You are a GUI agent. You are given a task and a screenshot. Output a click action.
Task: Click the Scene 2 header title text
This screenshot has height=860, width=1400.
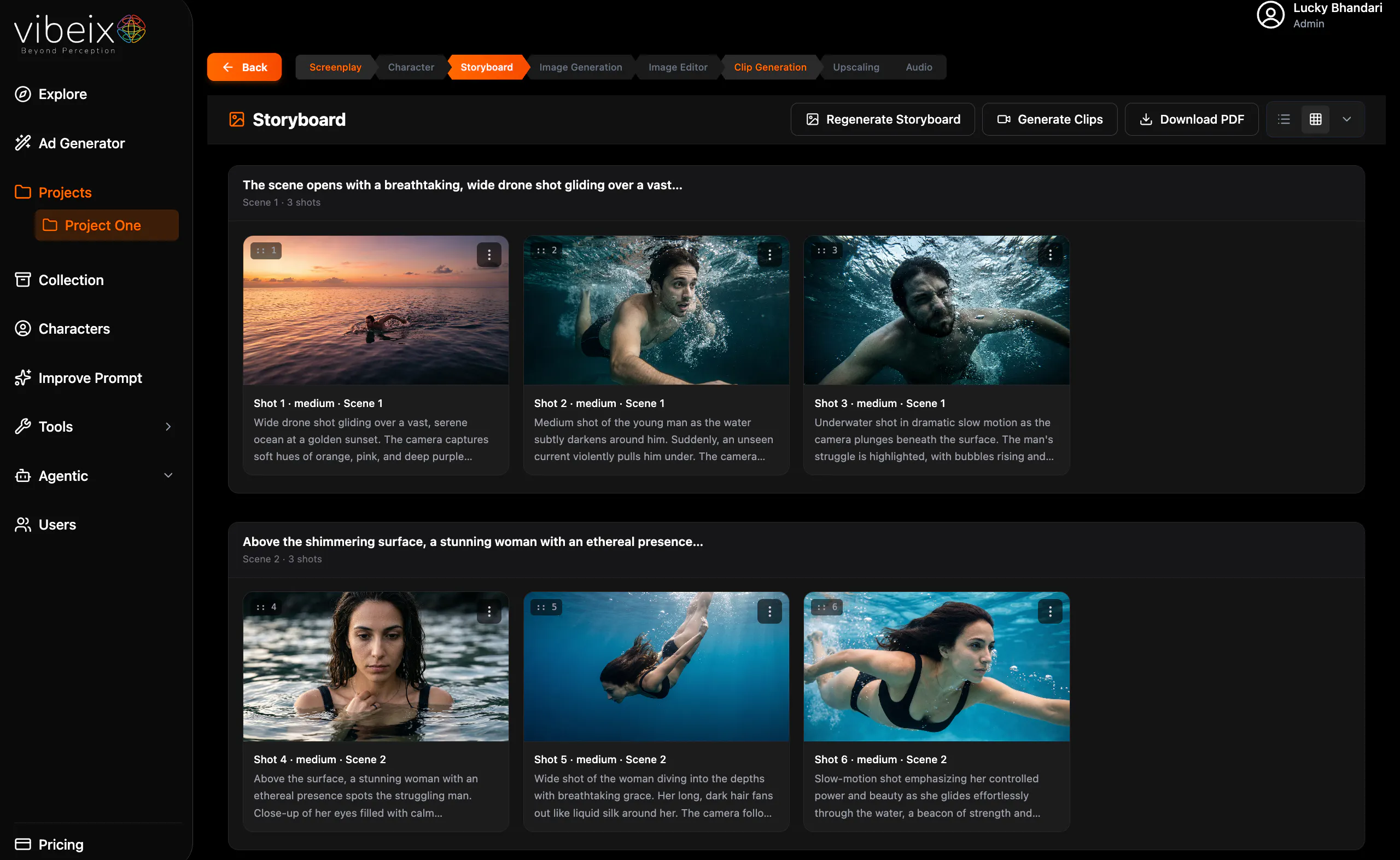pos(472,542)
